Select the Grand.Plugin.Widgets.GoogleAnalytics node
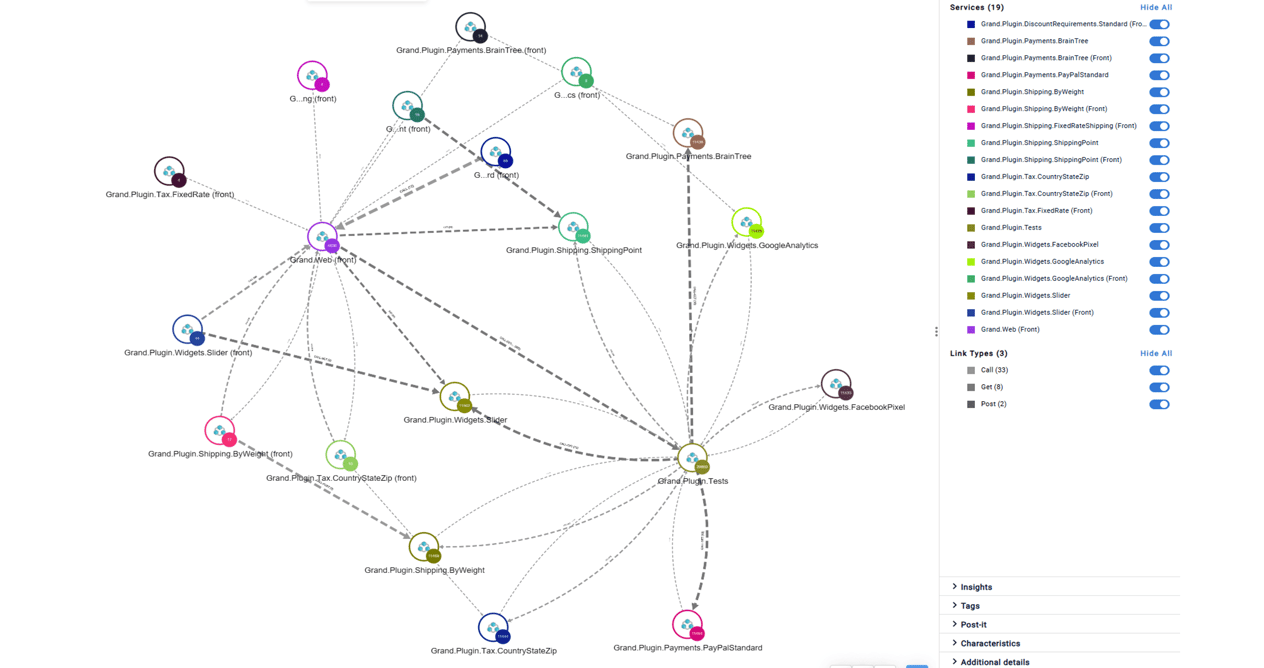Viewport: 1264px width, 668px height. pyautogui.click(x=746, y=222)
